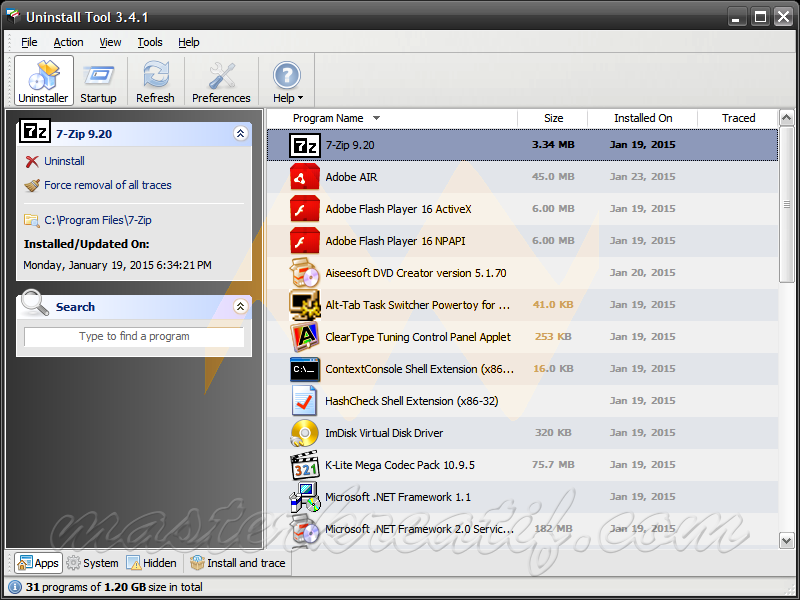800x600 pixels.
Task: Click the Jan 20, 2015 install date
Action: [642, 272]
